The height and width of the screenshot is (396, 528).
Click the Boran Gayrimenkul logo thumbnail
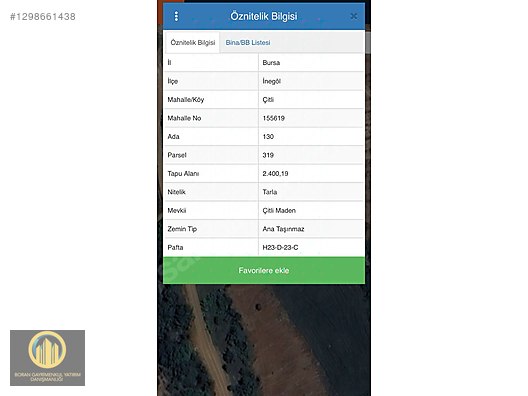click(47, 358)
